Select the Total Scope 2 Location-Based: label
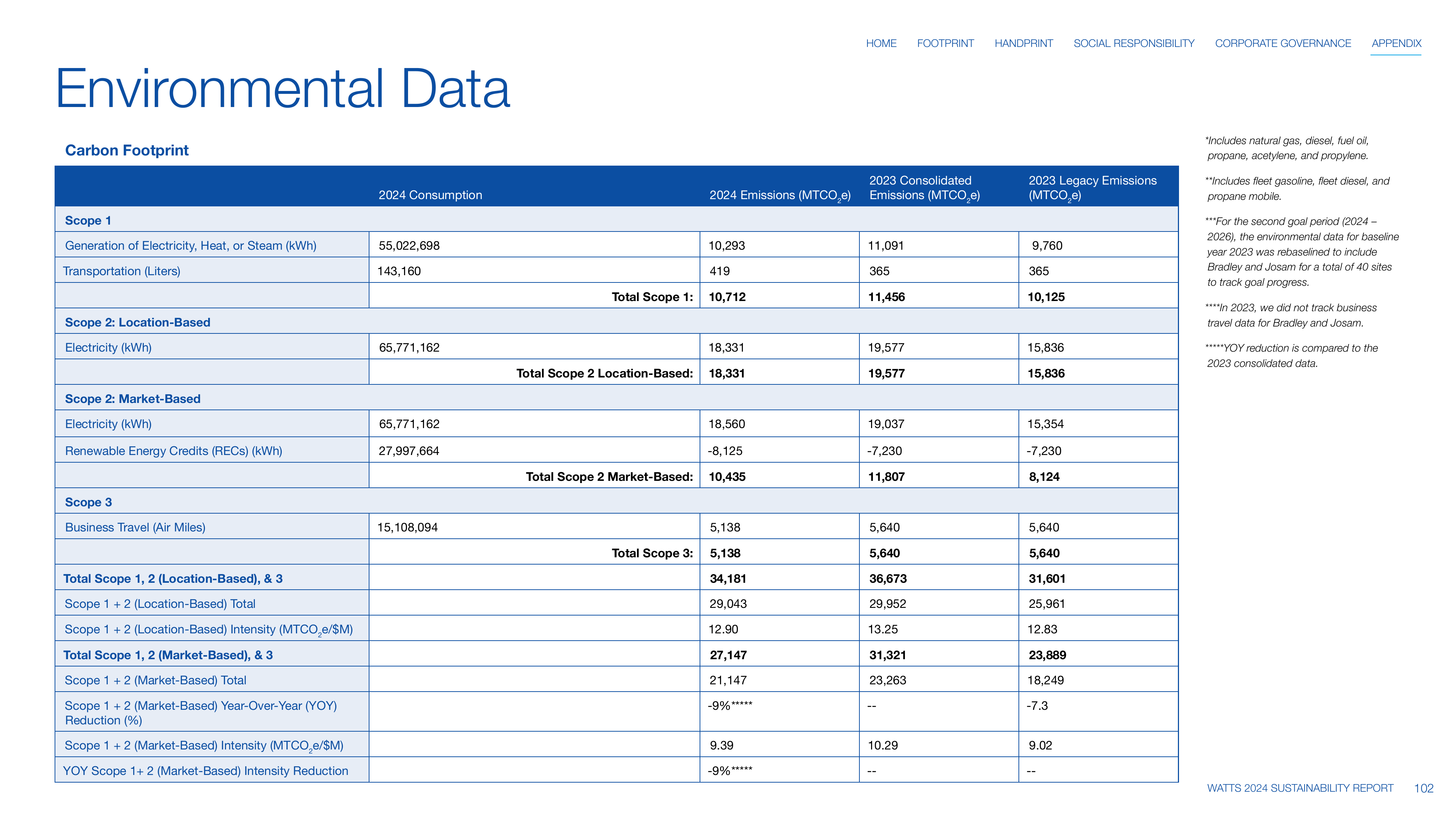This screenshot has height=819, width=1456. pos(605,373)
